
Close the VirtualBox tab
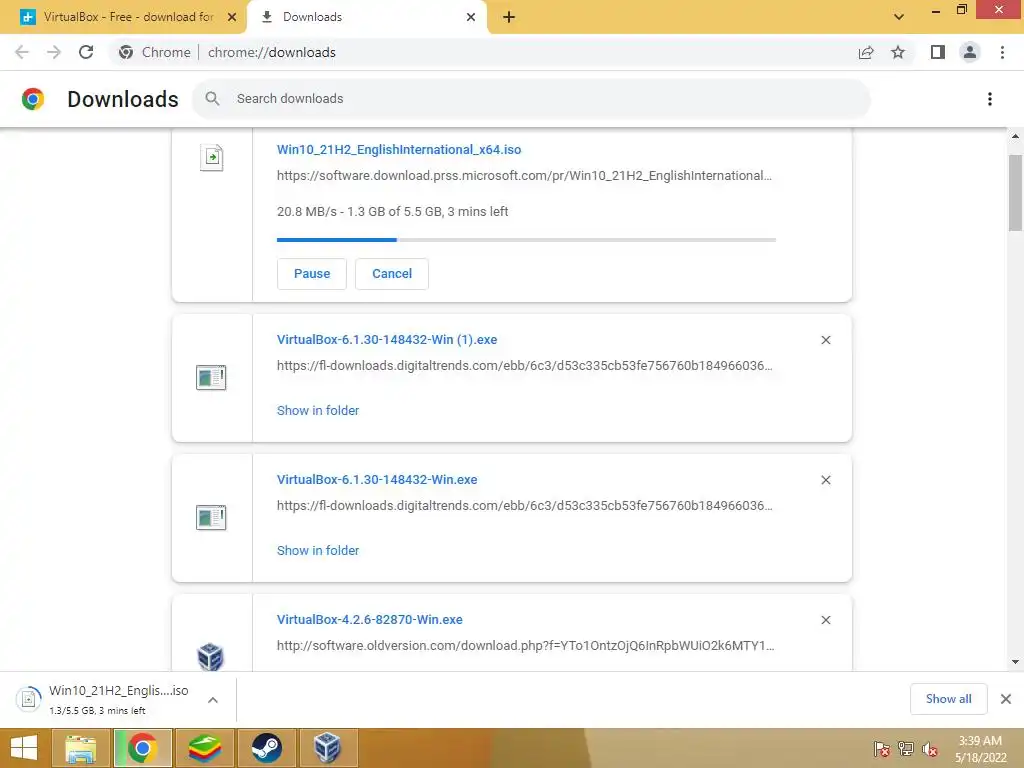232,17
